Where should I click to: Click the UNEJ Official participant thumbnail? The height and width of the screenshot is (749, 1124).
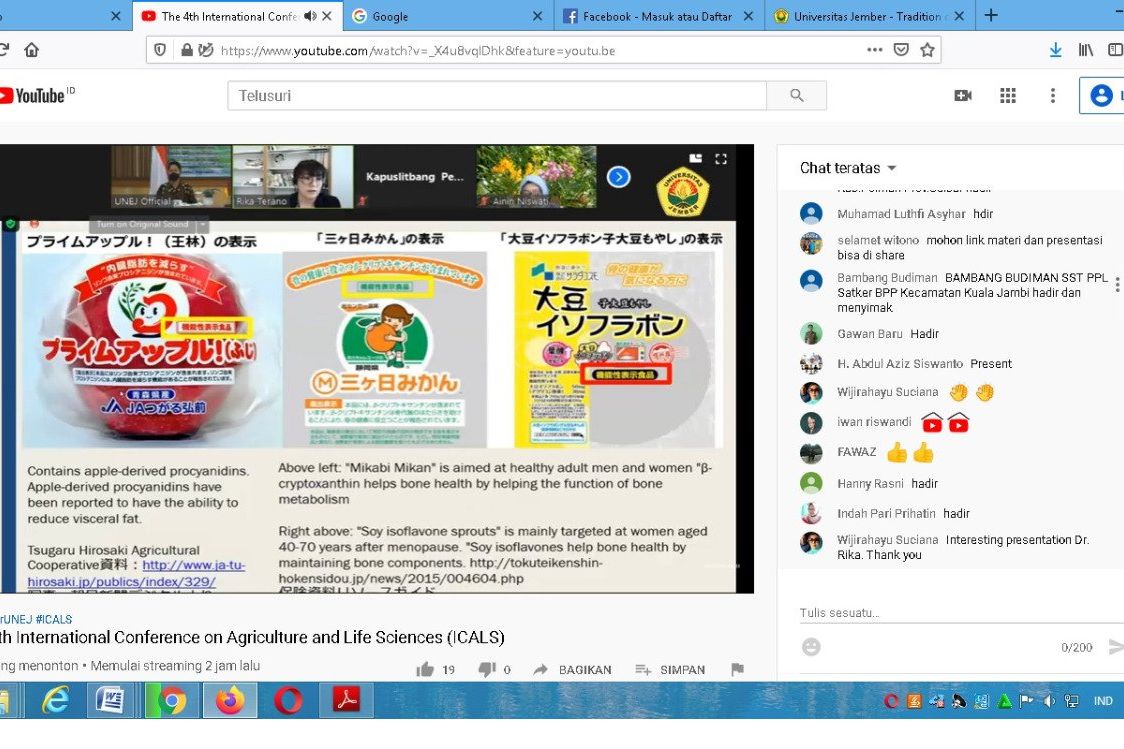coord(171,176)
